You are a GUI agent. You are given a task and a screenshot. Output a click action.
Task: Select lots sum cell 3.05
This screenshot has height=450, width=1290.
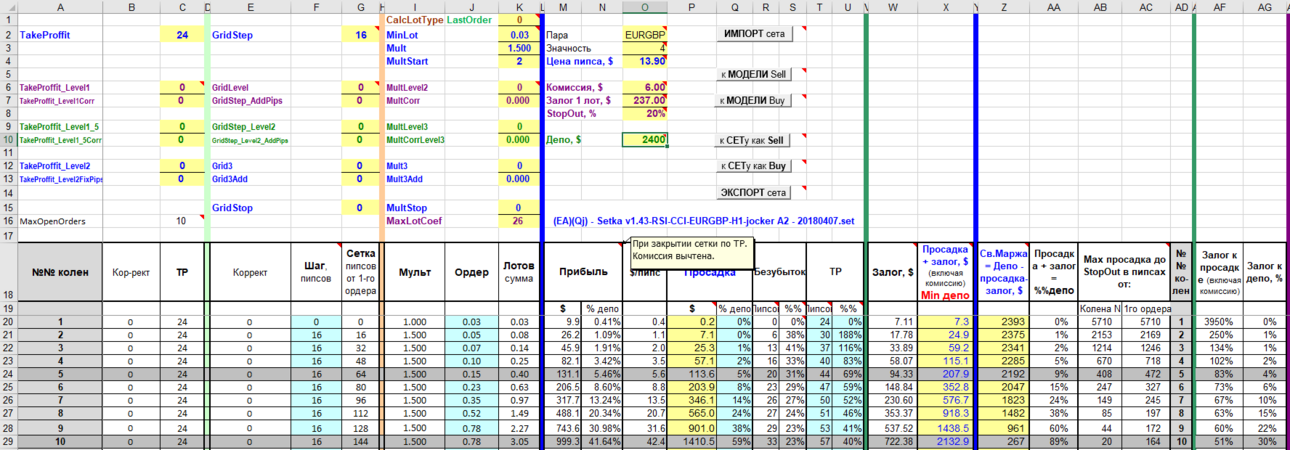click(x=519, y=441)
